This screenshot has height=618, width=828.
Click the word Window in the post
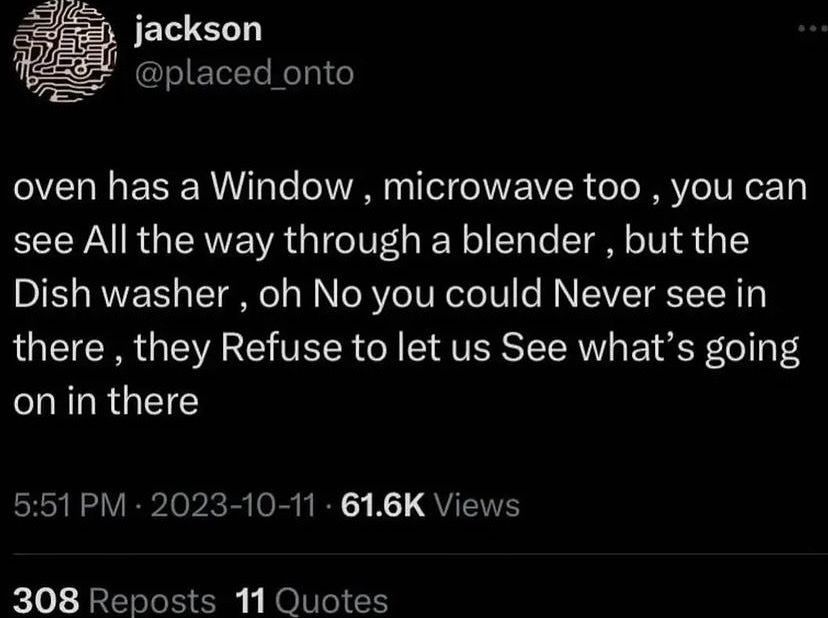[x=282, y=186]
